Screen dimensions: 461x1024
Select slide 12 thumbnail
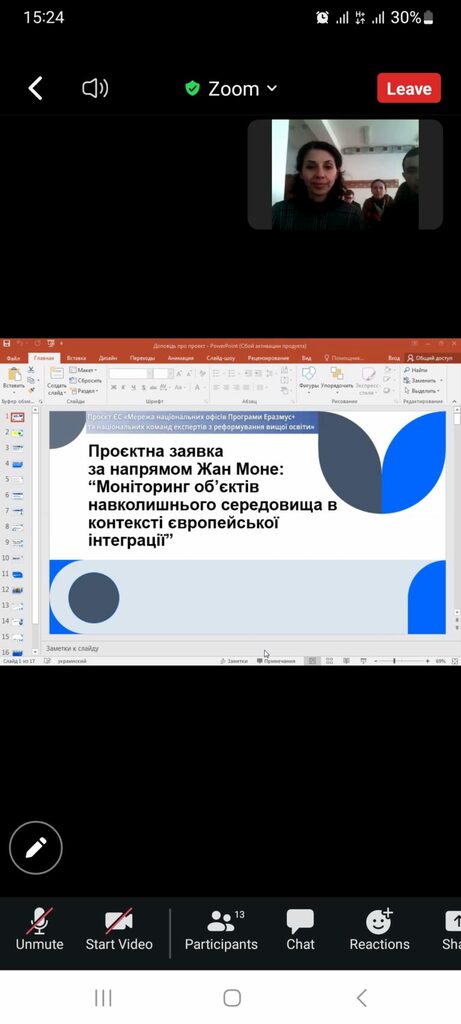(x=17, y=590)
